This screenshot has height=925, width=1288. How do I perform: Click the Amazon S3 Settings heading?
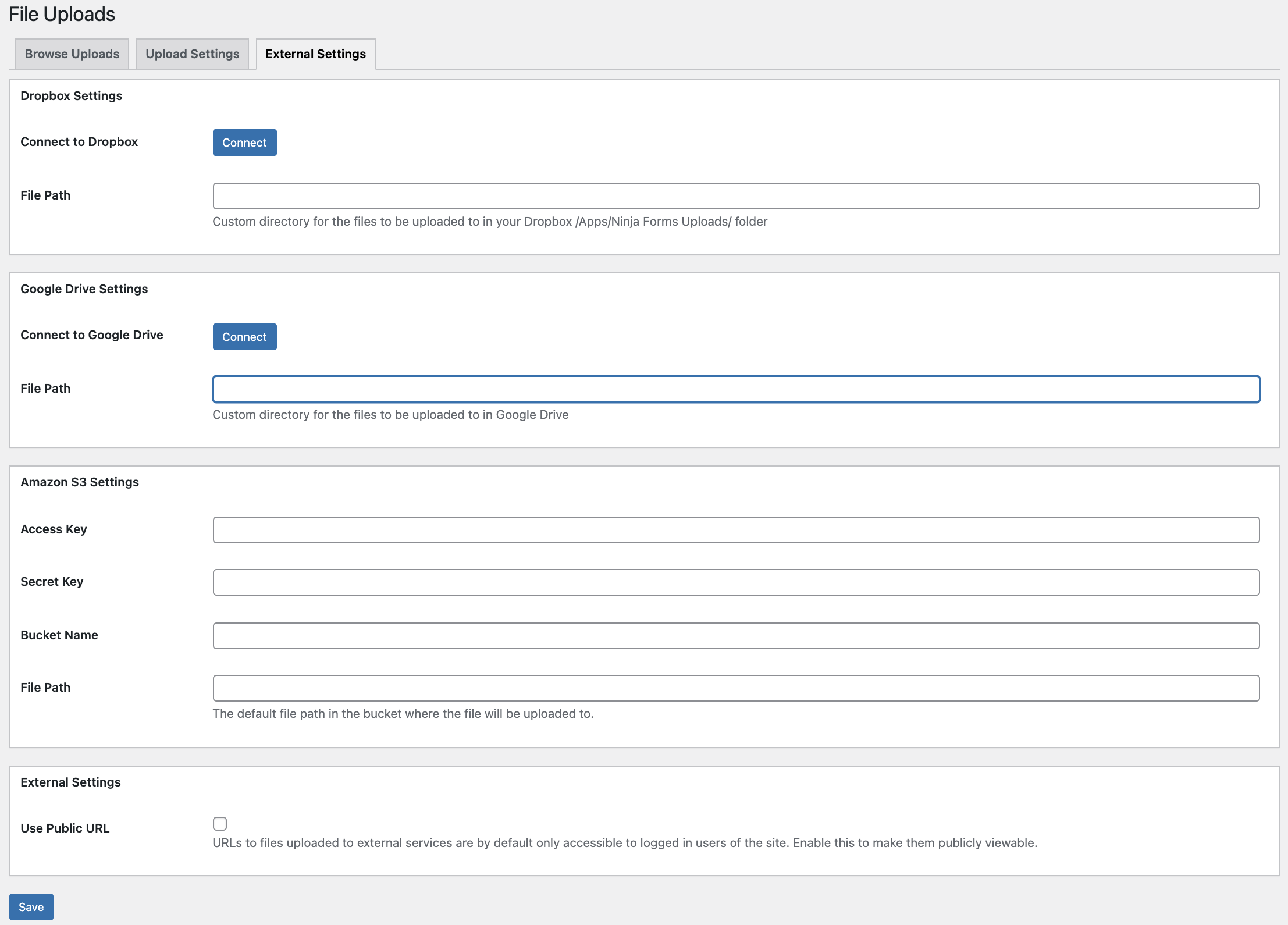80,482
